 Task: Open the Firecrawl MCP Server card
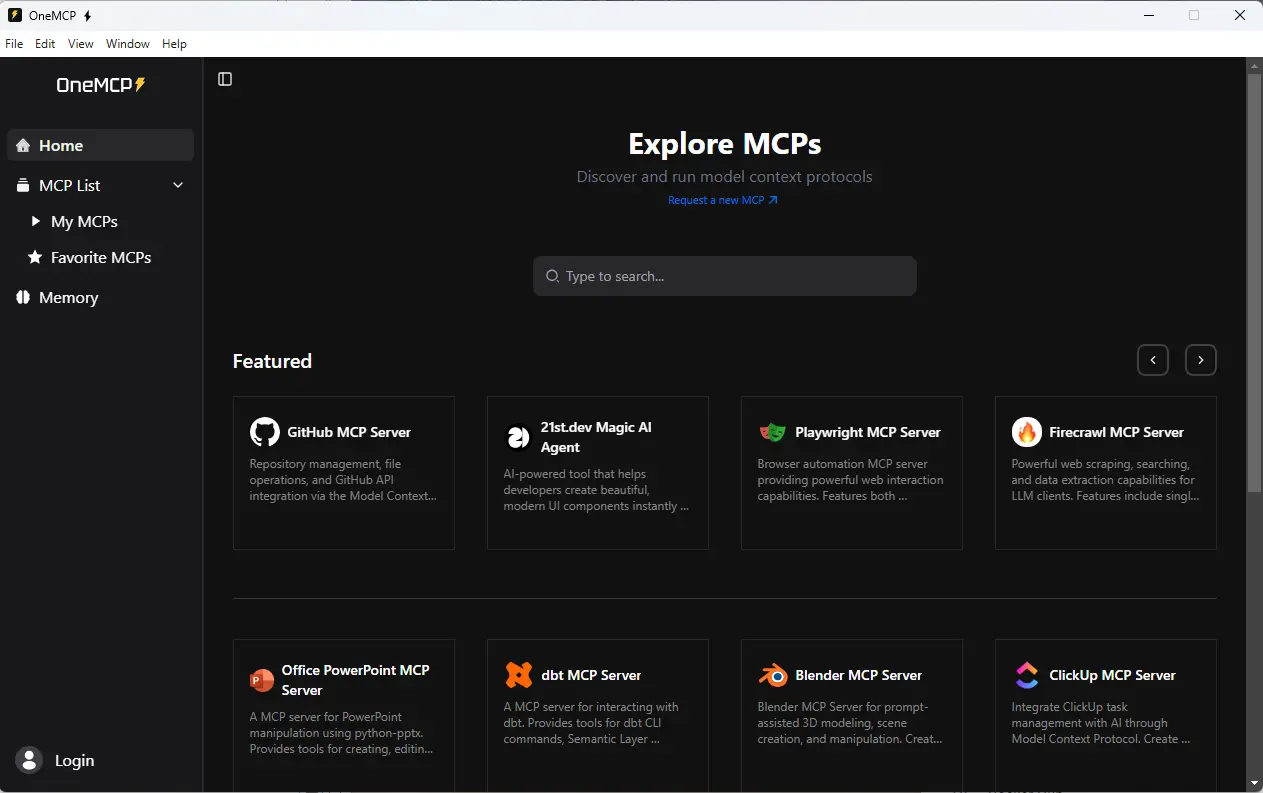tap(1106, 473)
